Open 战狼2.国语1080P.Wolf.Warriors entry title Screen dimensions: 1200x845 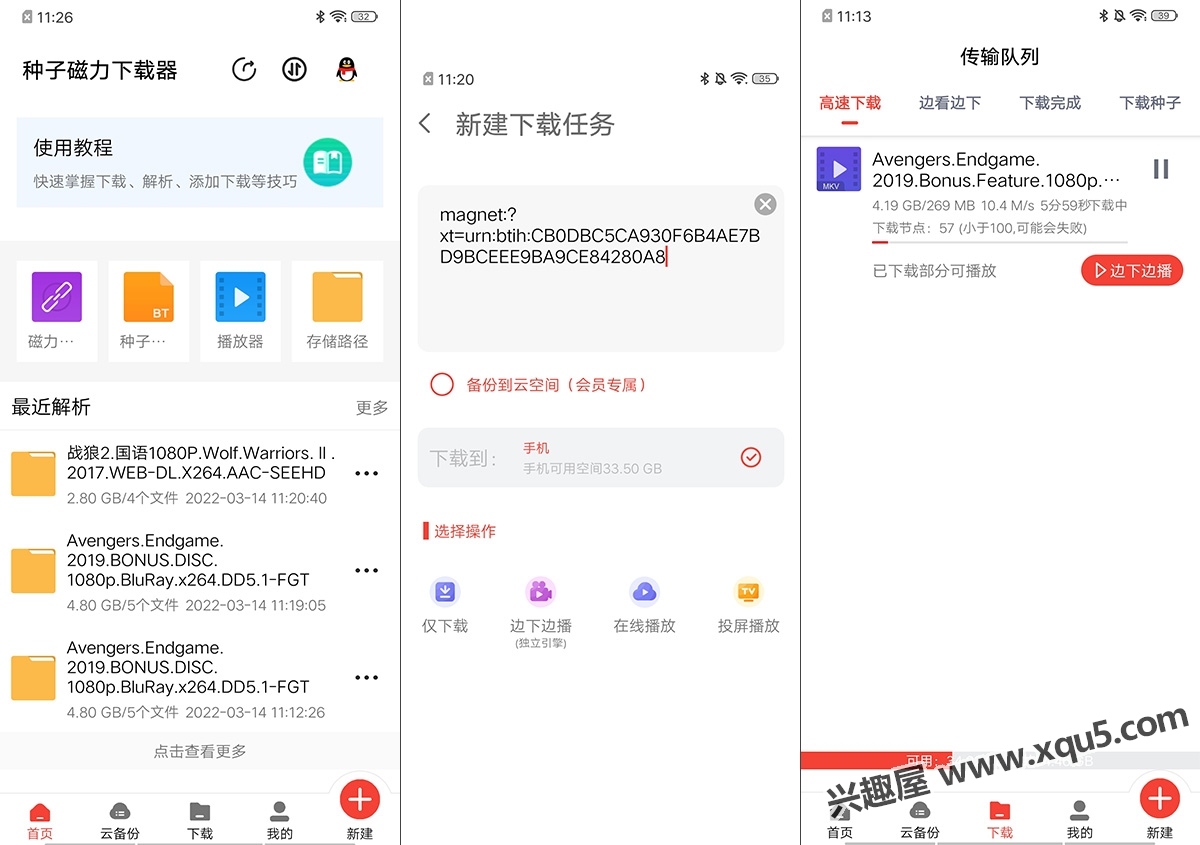pos(201,463)
